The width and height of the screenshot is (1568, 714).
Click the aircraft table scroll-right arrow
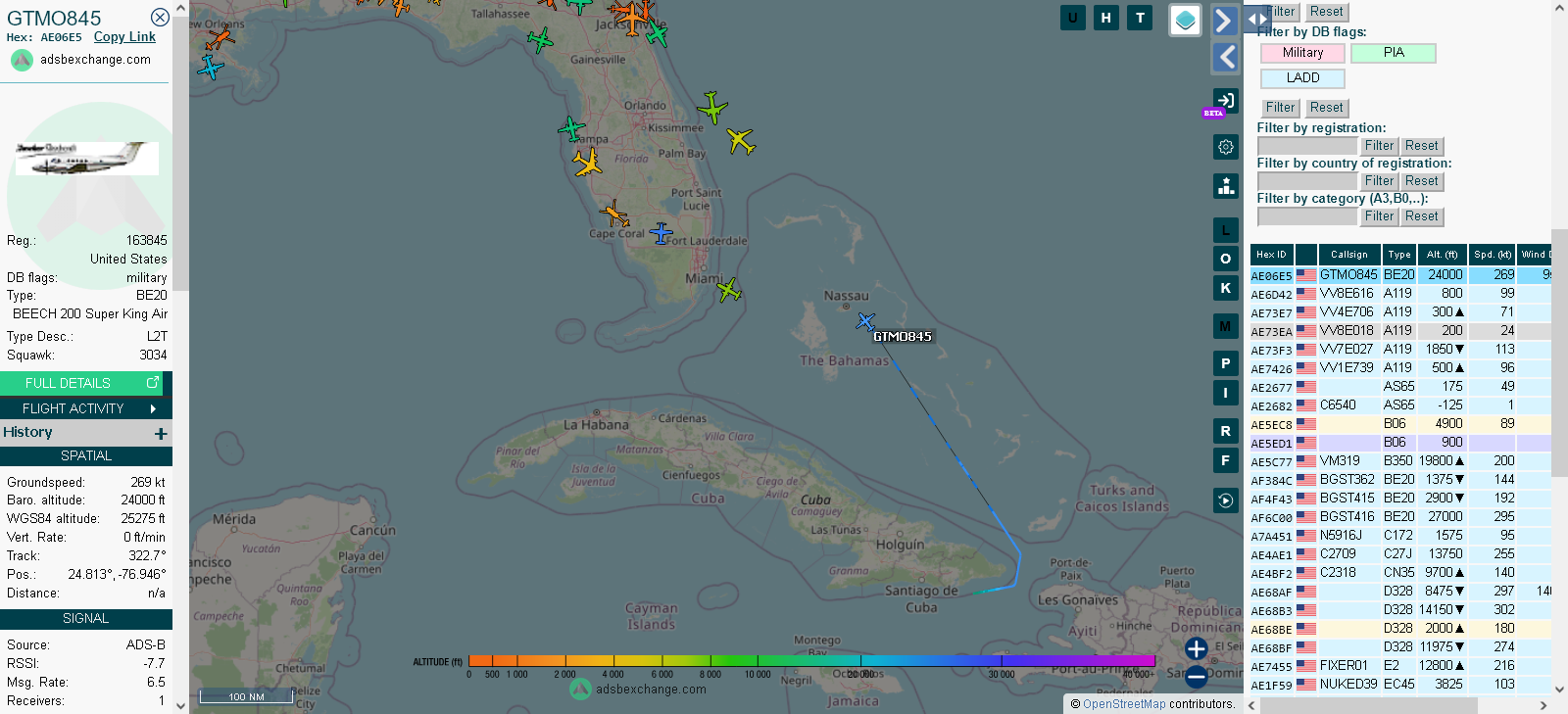(x=1543, y=705)
